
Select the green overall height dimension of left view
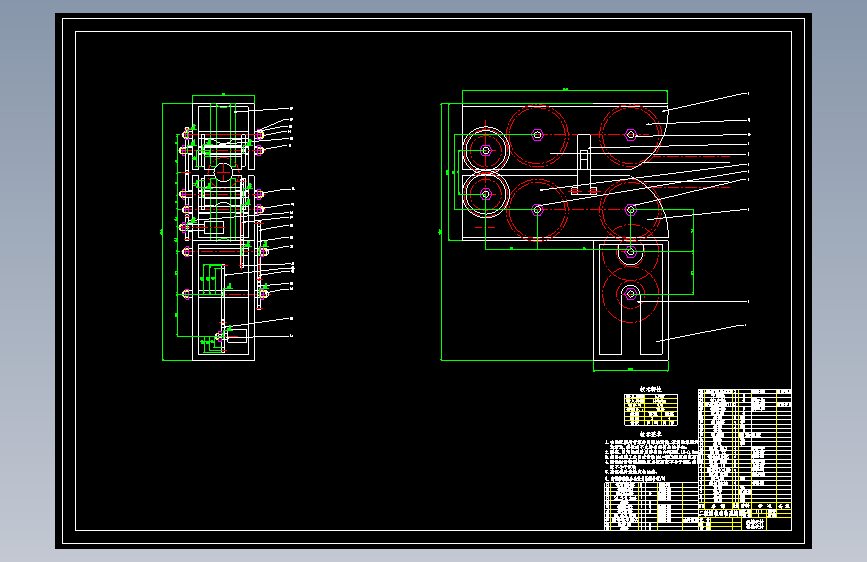tap(163, 232)
